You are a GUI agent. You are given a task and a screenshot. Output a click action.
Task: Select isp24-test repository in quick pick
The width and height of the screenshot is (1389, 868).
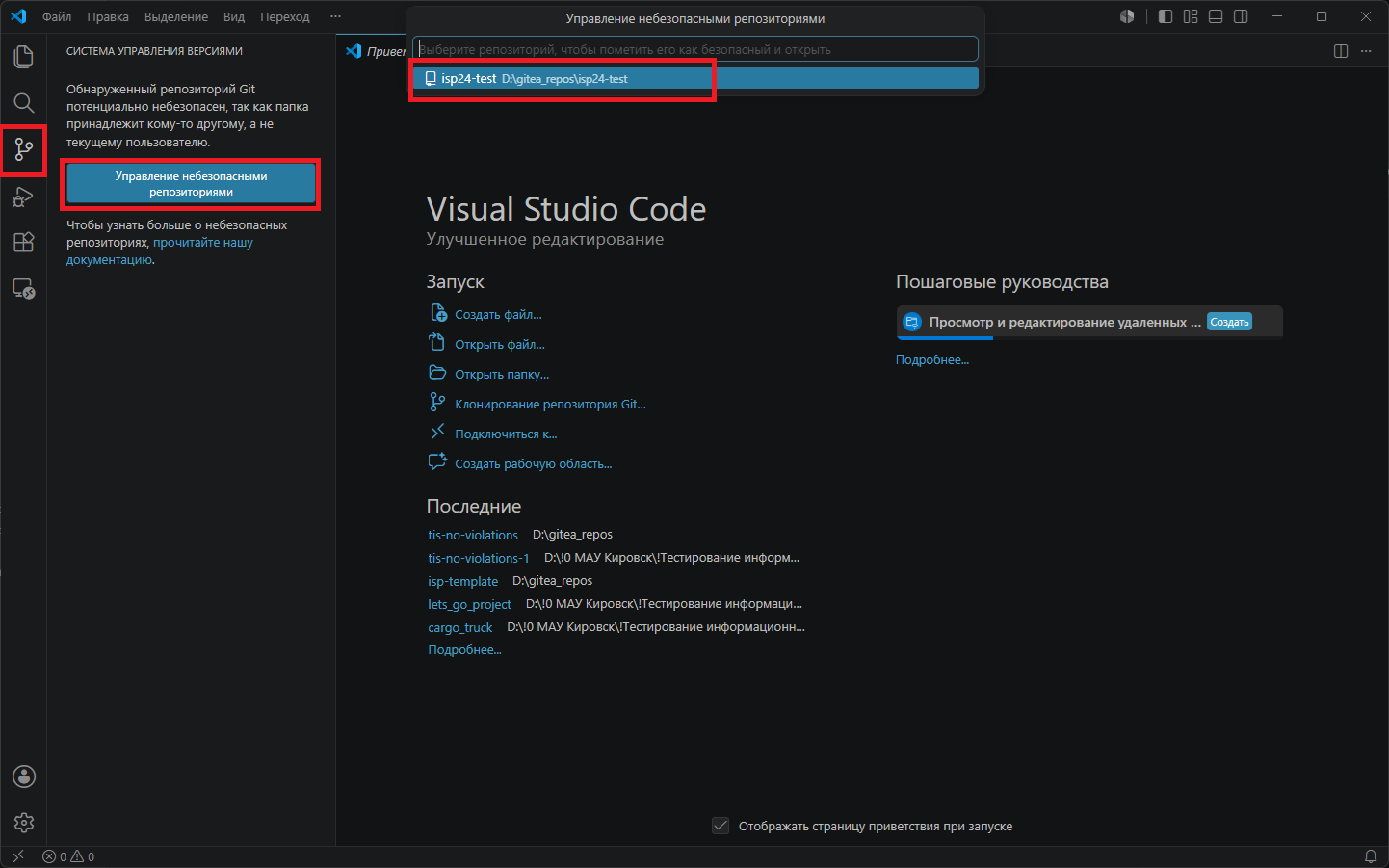point(695,79)
